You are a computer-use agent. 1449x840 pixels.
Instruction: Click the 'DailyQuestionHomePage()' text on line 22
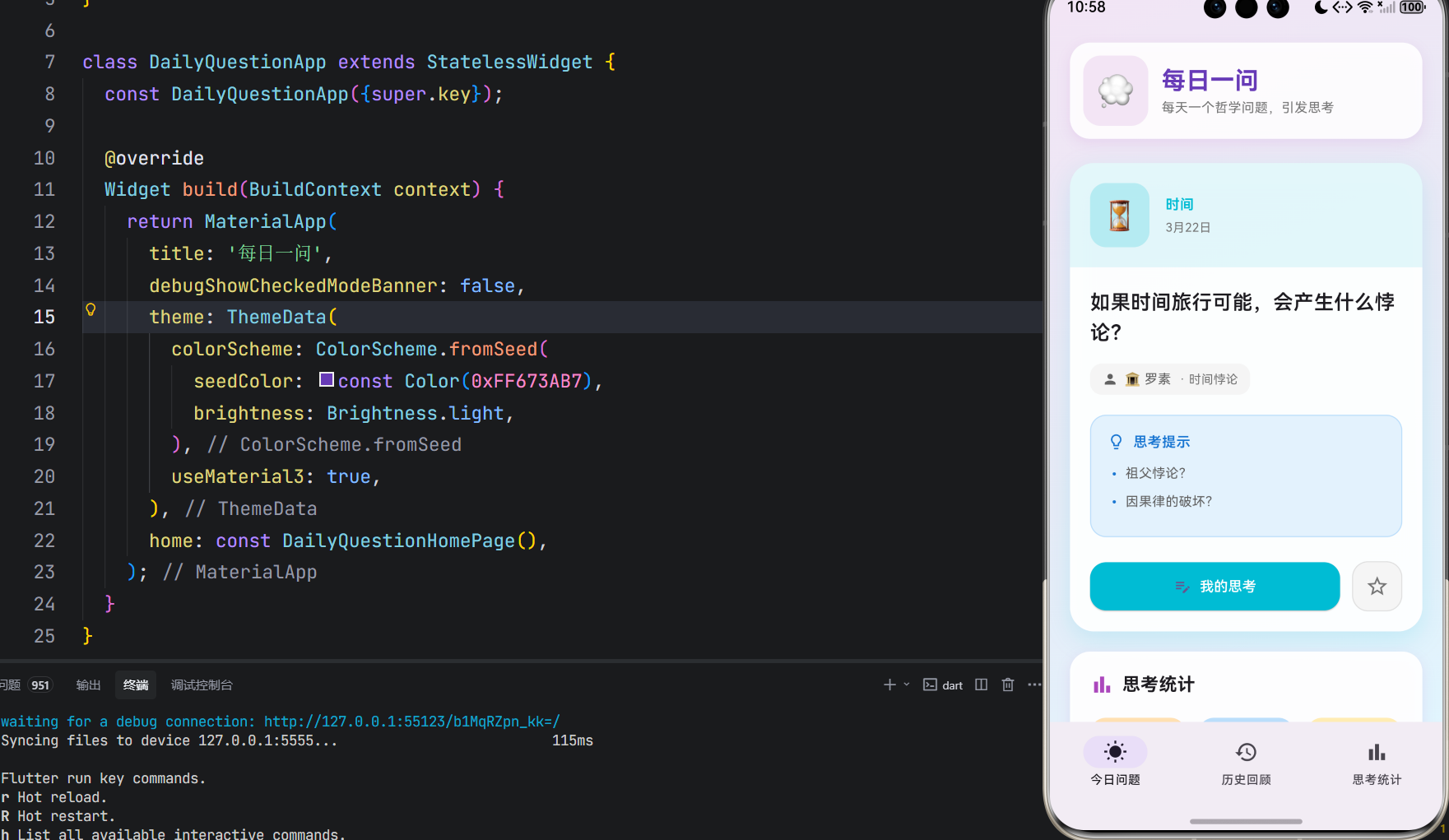coord(409,541)
